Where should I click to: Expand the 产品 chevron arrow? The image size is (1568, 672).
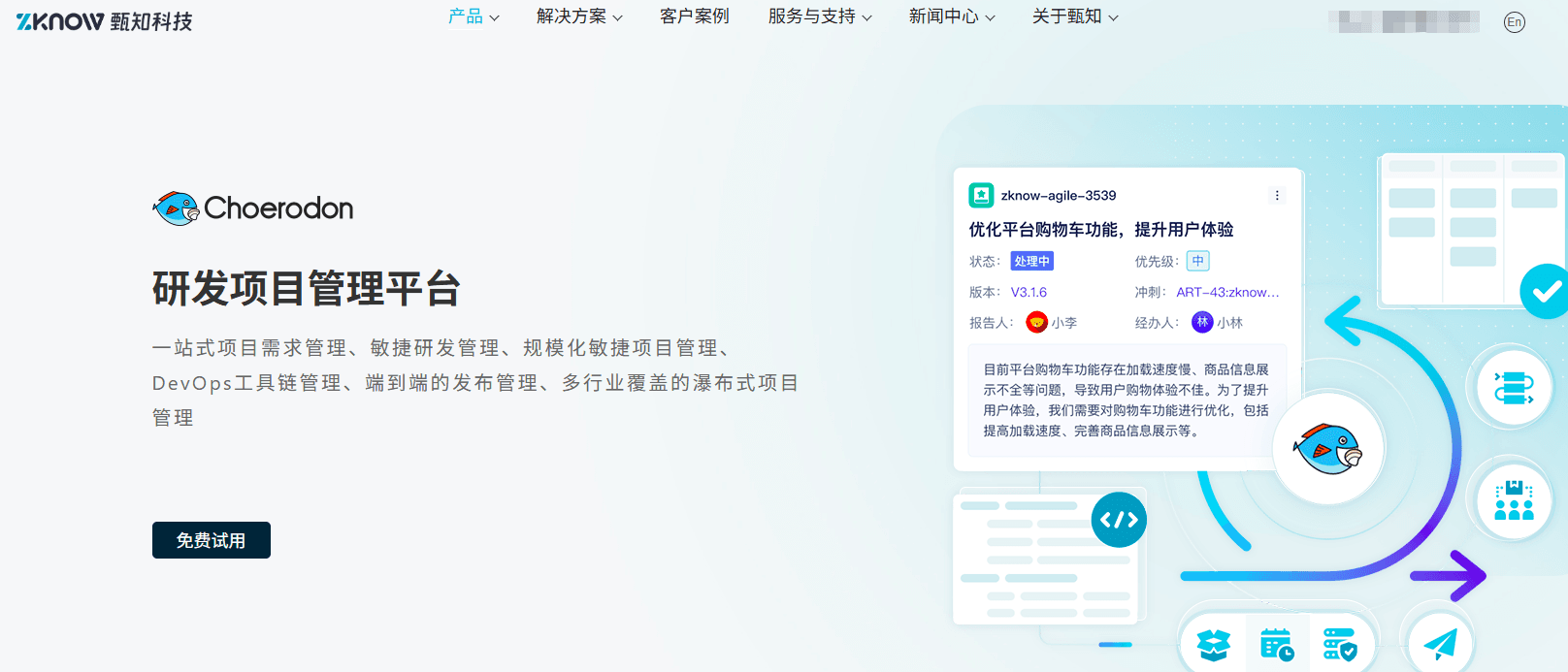pos(494,17)
